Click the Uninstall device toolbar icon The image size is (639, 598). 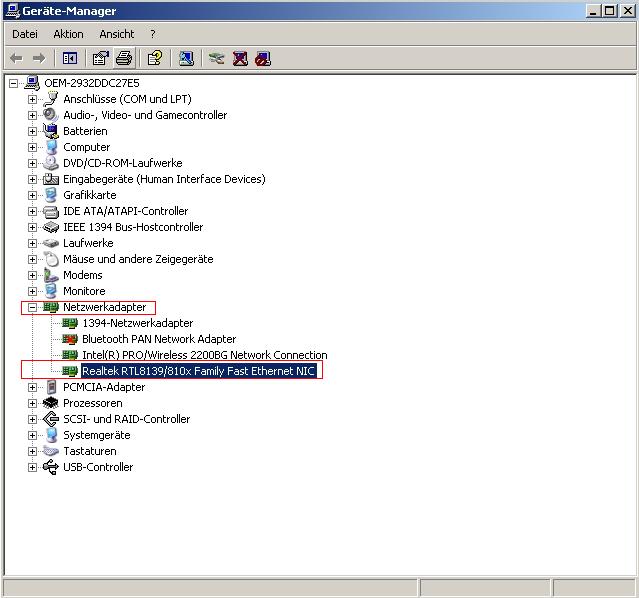(x=240, y=59)
